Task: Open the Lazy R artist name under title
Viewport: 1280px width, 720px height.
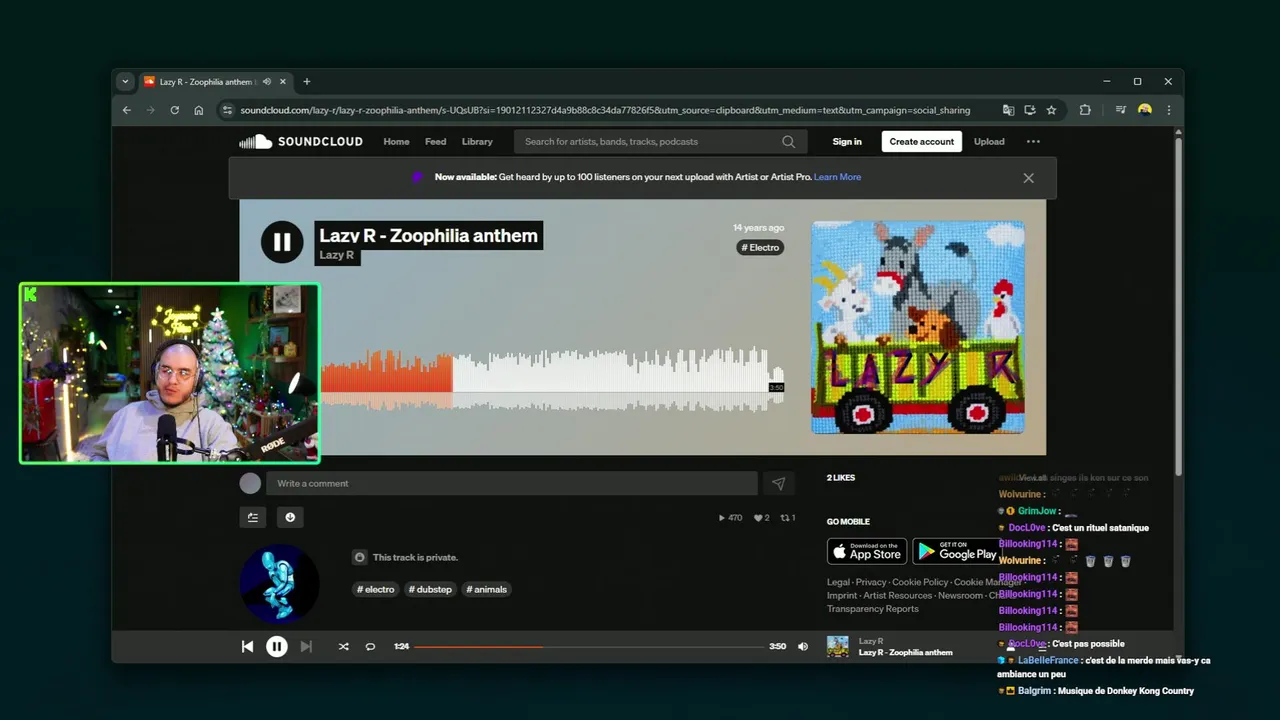Action: 336,255
